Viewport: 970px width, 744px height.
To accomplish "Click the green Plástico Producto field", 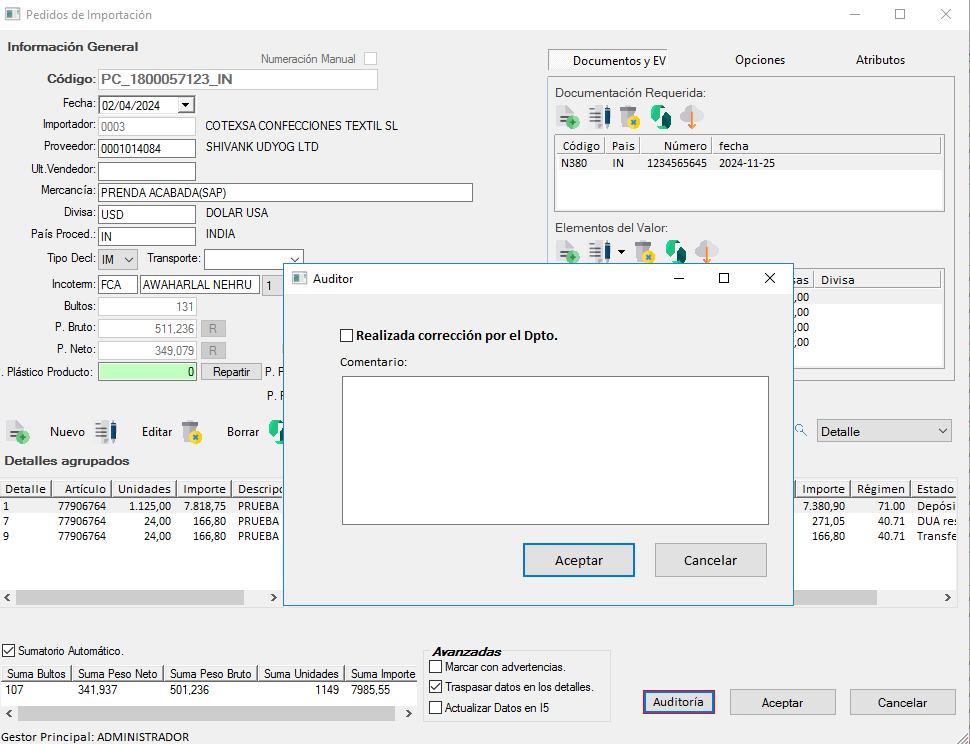I will click(147, 372).
